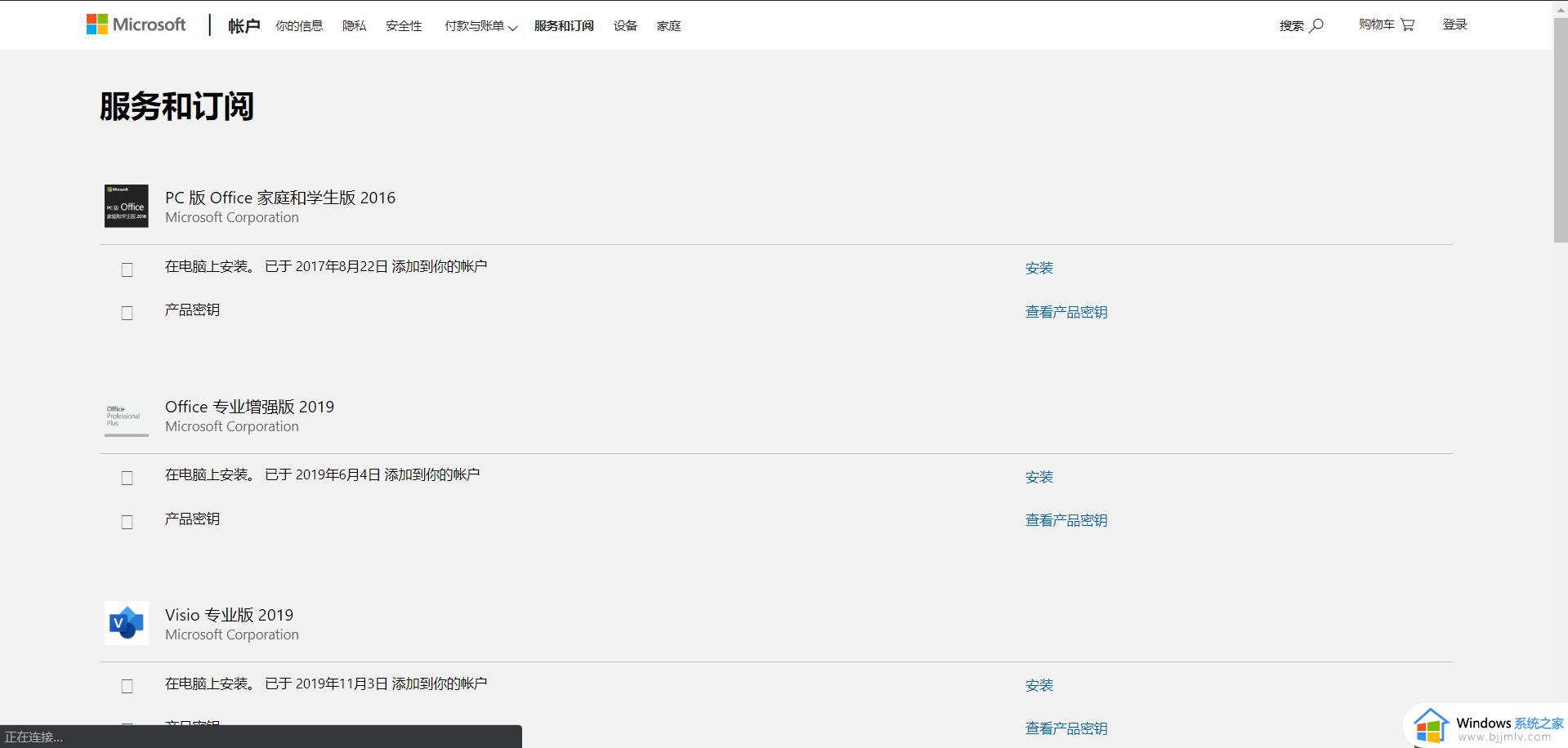Viewport: 1568px width, 748px height.
Task: Click the PC 版 Office 家庭和学生版 2016 title
Action: tap(280, 198)
